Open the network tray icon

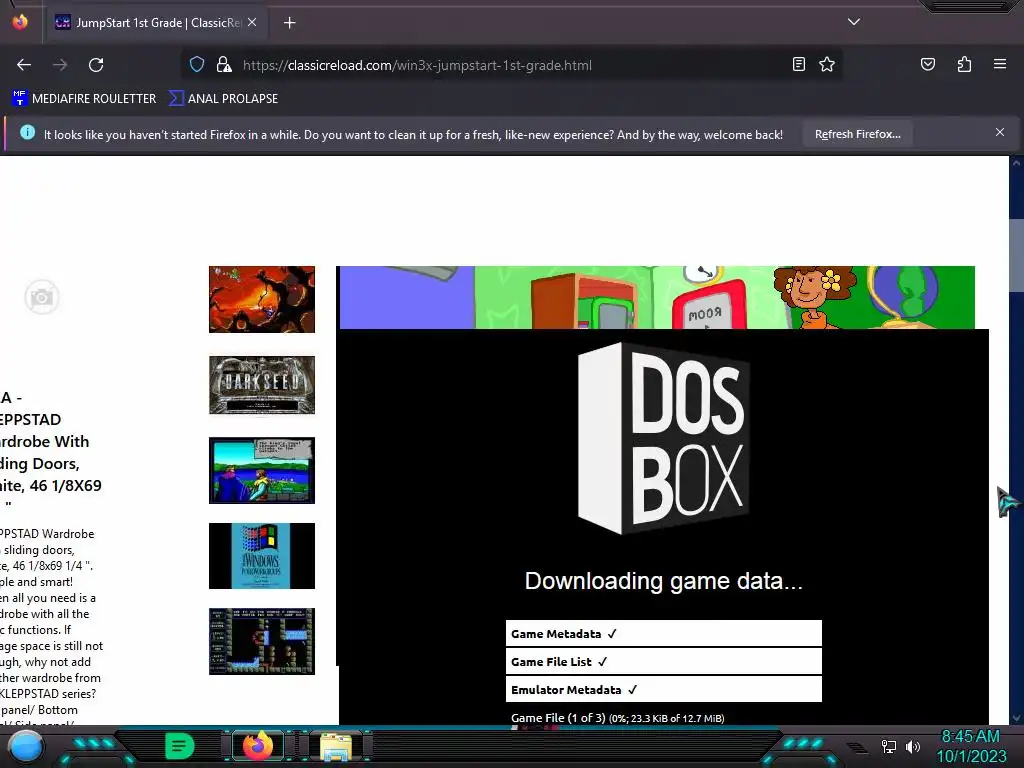pos(888,746)
